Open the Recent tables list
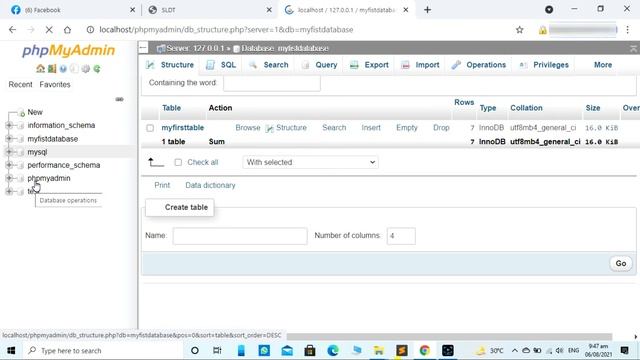This screenshot has width=640, height=360. [20, 84]
